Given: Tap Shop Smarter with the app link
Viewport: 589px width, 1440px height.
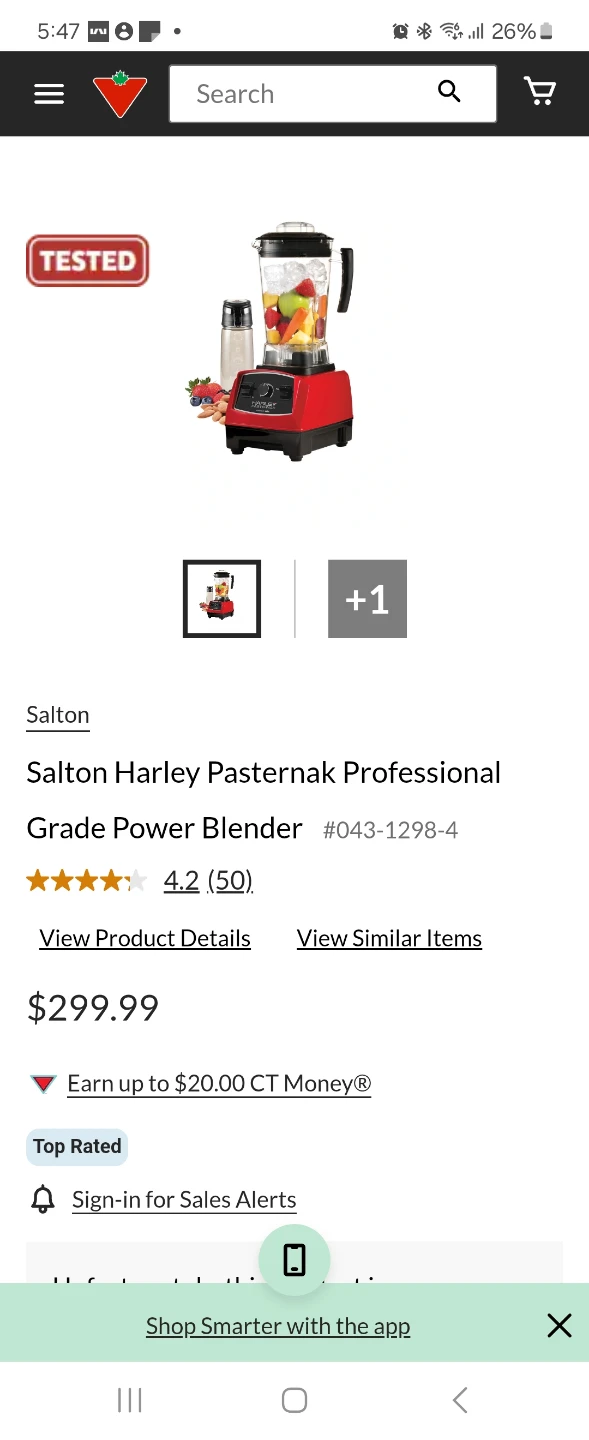Looking at the screenshot, I should coord(278,1326).
